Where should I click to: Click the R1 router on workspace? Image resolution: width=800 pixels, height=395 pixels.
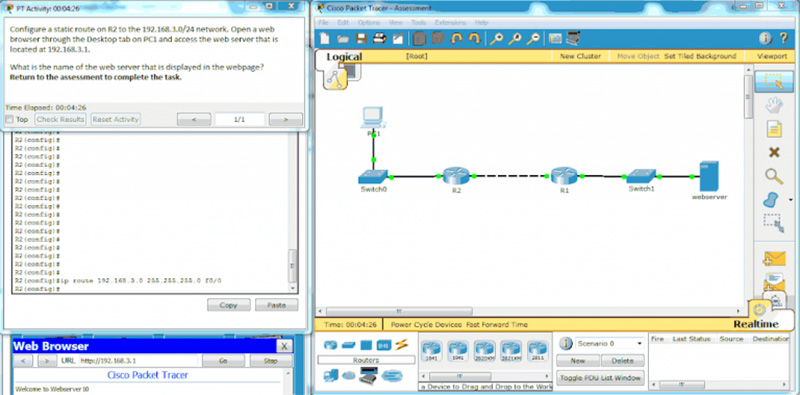click(564, 176)
